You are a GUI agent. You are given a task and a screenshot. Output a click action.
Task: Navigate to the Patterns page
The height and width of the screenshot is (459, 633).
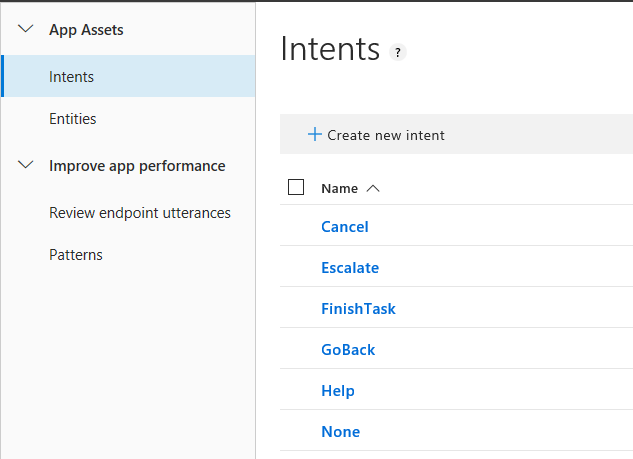click(x=76, y=255)
